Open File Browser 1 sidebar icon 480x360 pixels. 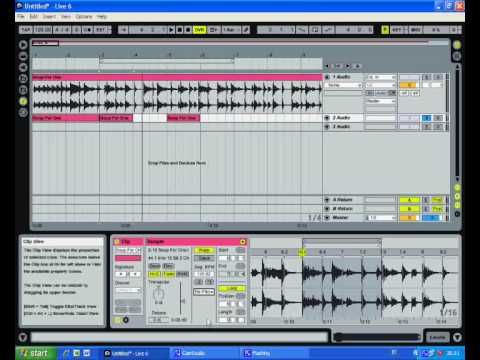[x=23, y=79]
